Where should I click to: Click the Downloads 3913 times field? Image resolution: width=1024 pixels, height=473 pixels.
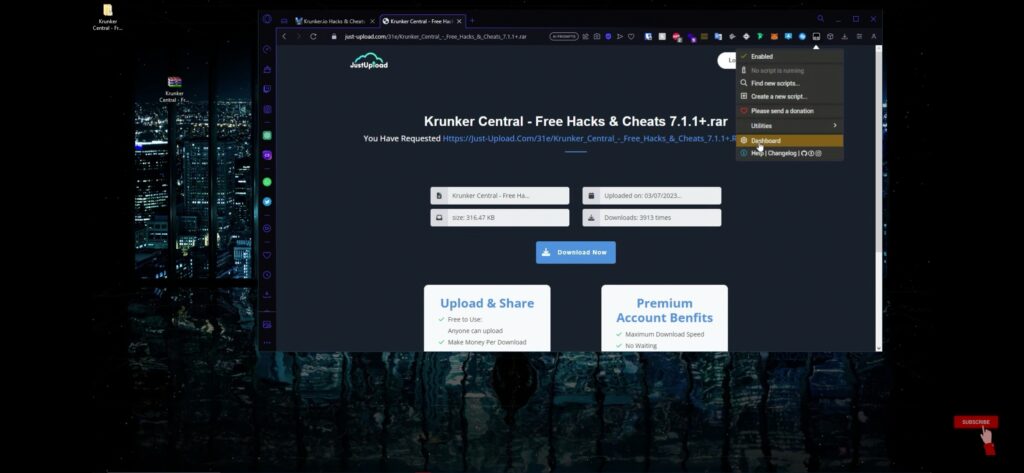652,218
